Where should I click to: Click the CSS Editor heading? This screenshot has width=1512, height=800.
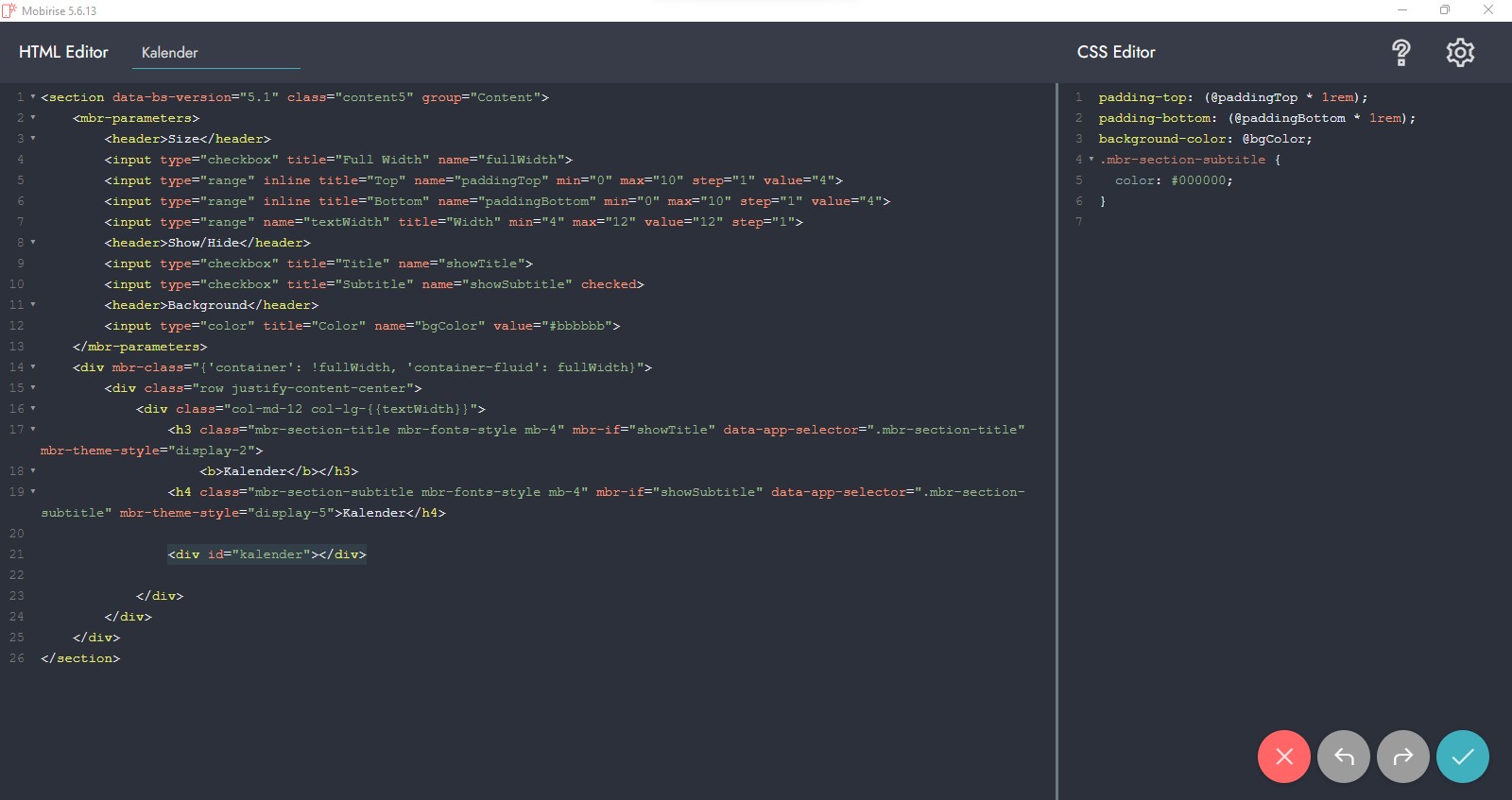(1116, 52)
